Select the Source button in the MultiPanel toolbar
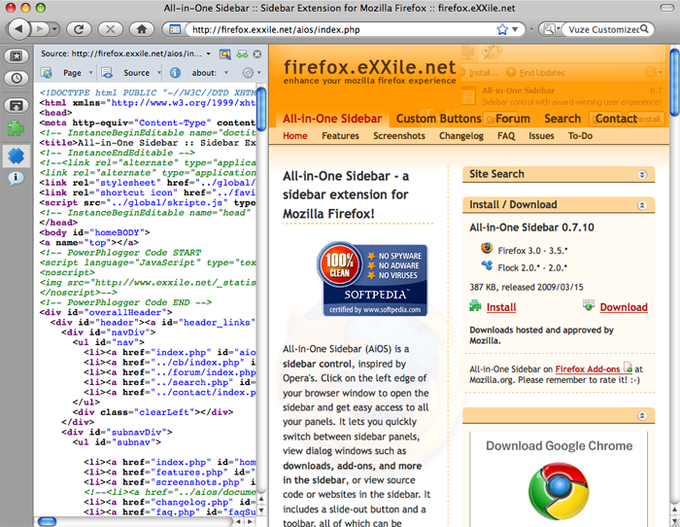This screenshot has height=527, width=680. [136, 73]
